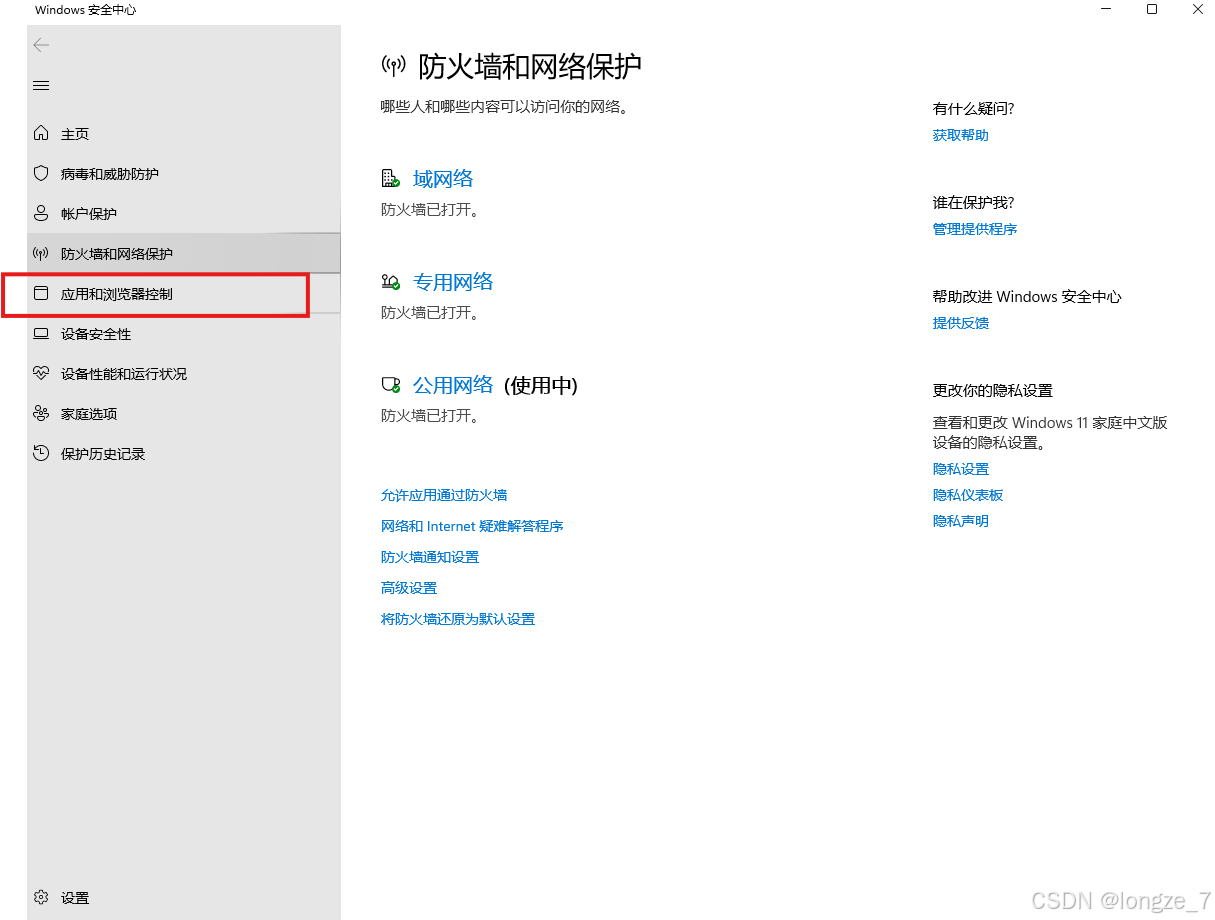This screenshot has height=920, width=1215.
Task: Click 高级设置 link
Action: coord(409,588)
